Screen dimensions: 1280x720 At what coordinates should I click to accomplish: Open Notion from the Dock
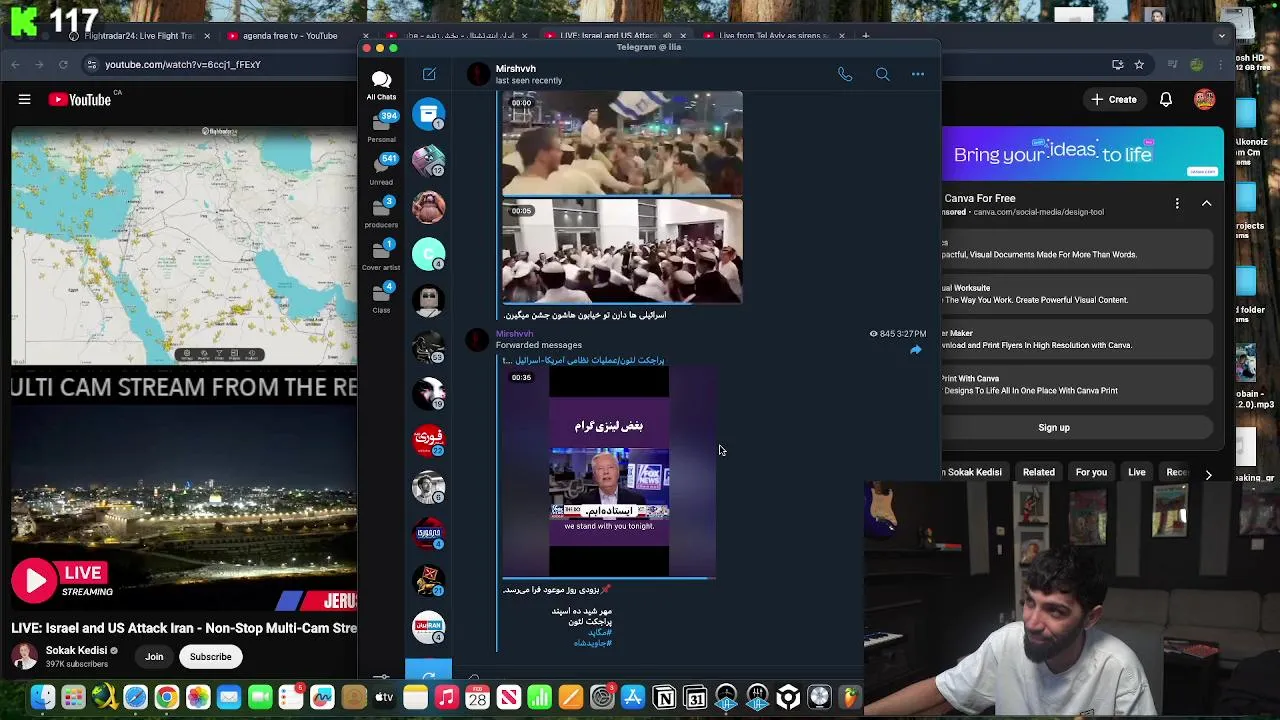tap(664, 697)
